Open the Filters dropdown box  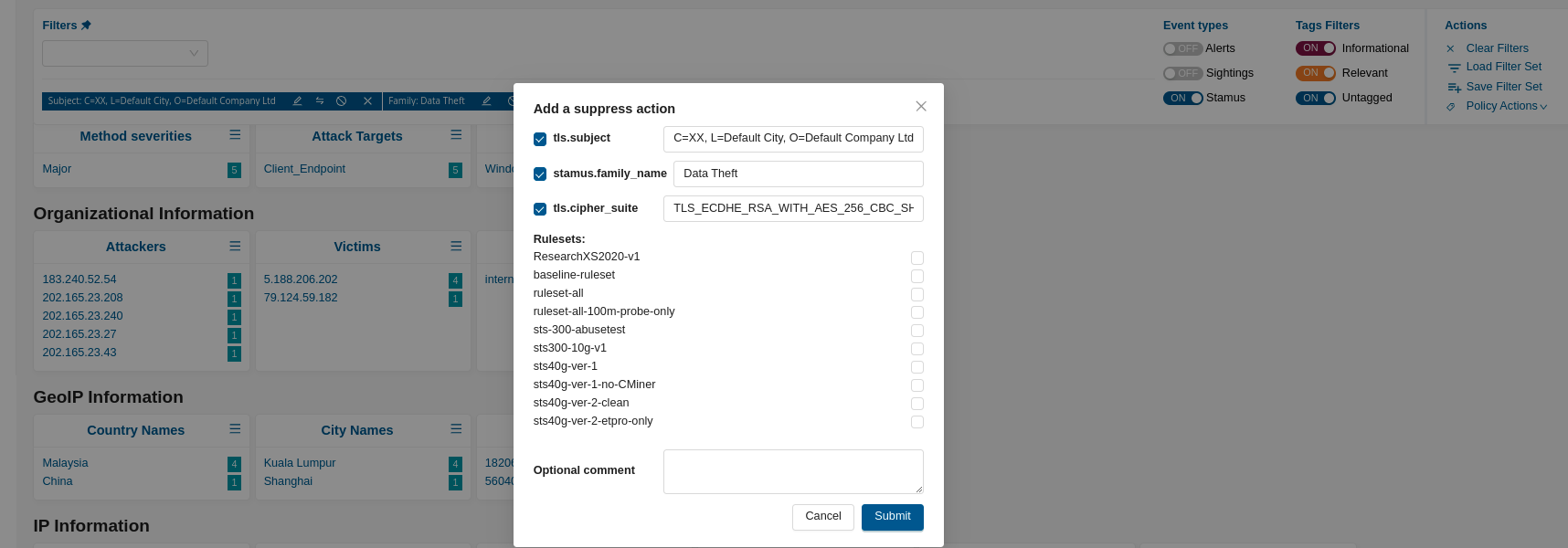[125, 53]
